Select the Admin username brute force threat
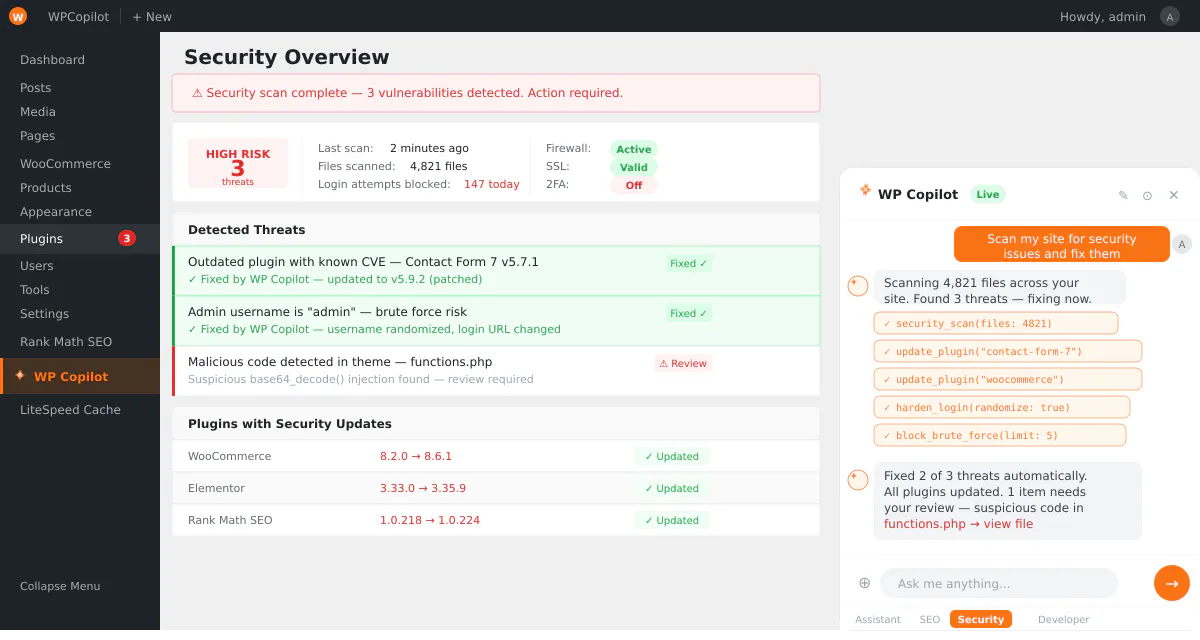The image size is (1200, 640). click(x=496, y=320)
